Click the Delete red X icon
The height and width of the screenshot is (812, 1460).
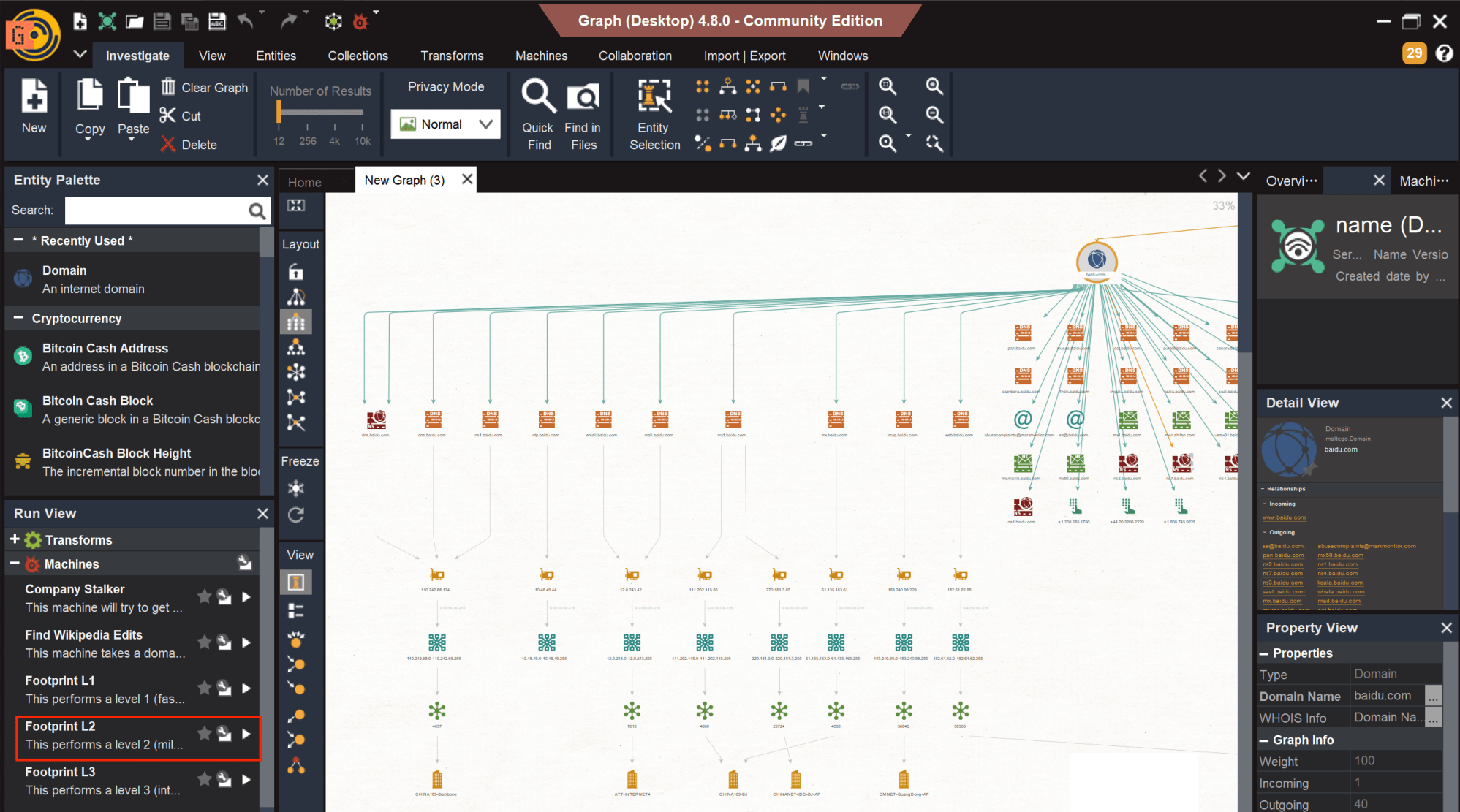tap(168, 144)
